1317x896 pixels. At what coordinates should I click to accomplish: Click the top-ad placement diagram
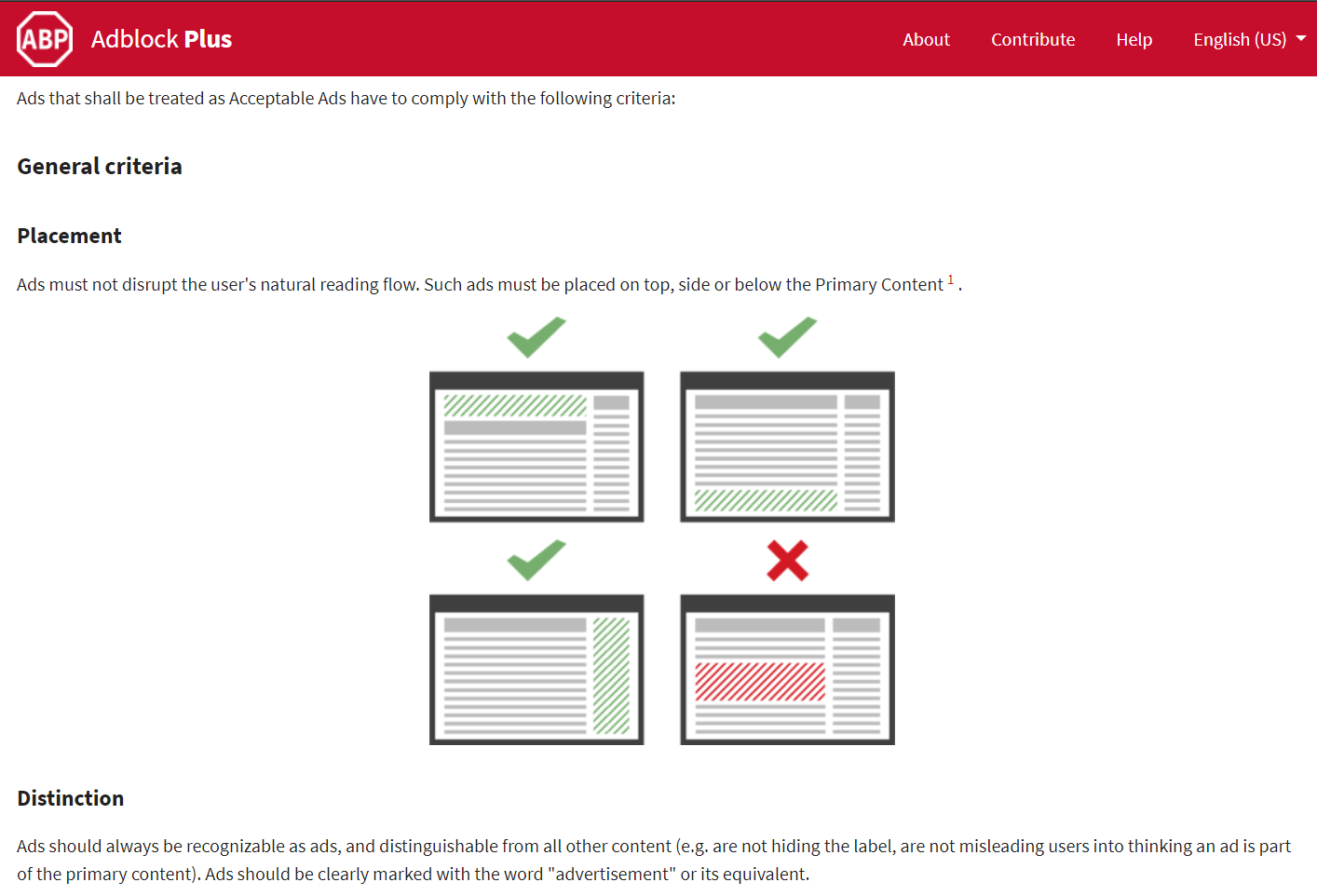point(536,447)
